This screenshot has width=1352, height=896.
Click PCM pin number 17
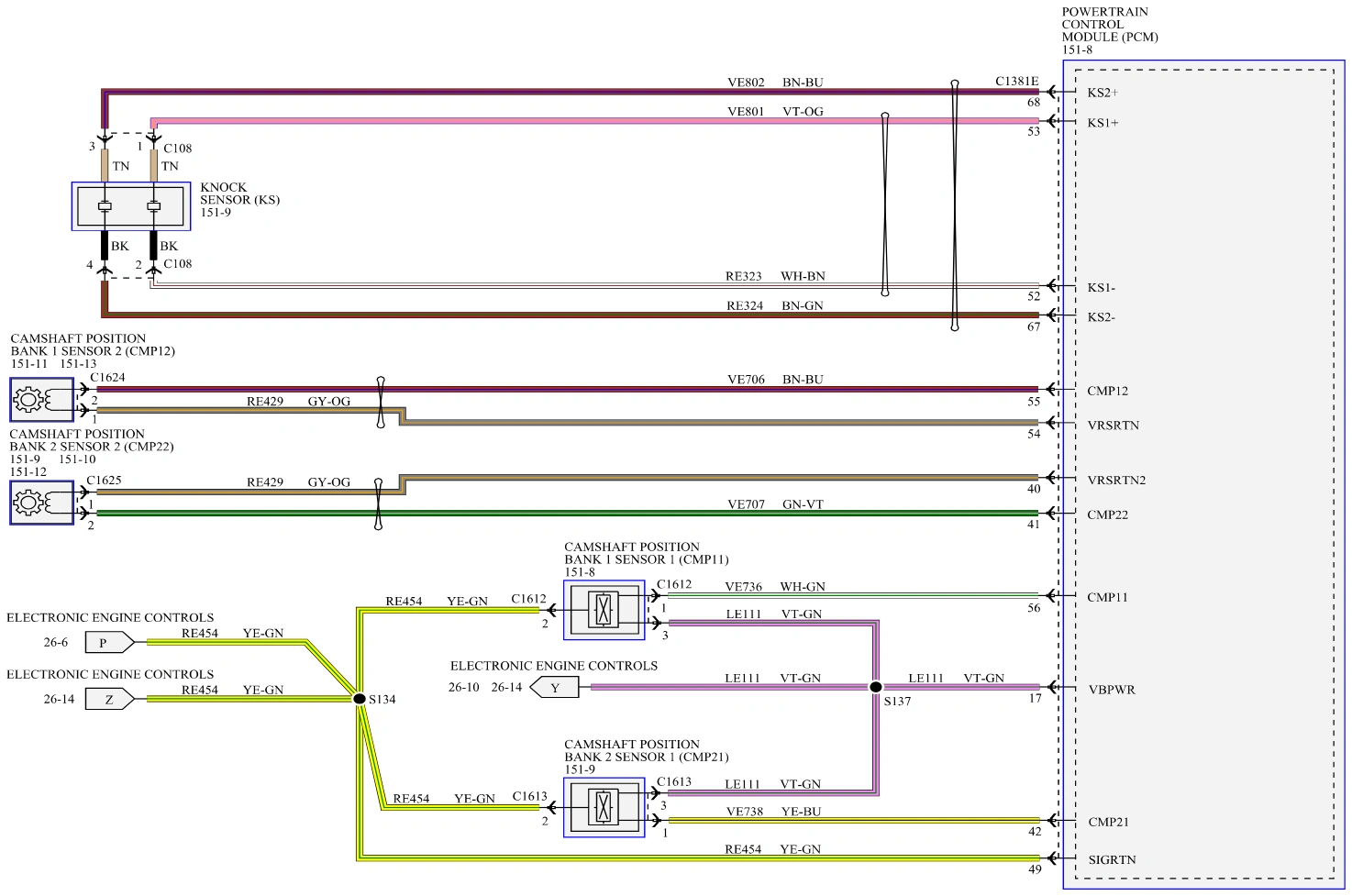(x=1035, y=698)
